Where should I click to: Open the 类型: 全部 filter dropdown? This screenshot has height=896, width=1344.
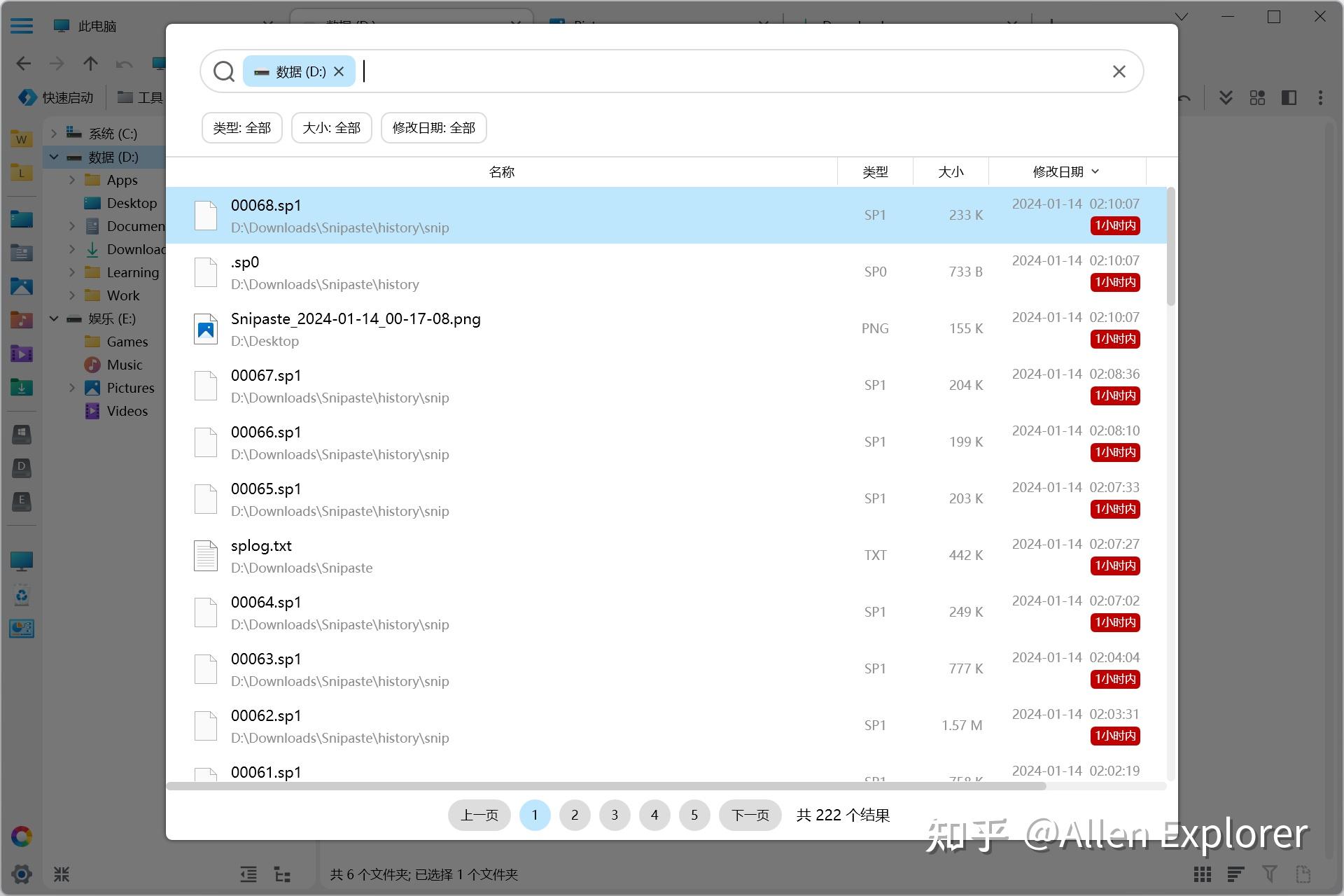[241, 128]
